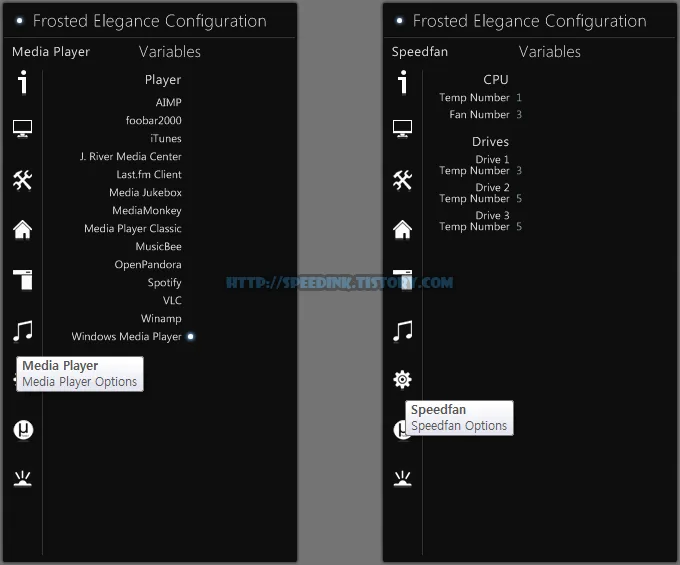
Task: Click the Fan Number label
Action: point(479,114)
